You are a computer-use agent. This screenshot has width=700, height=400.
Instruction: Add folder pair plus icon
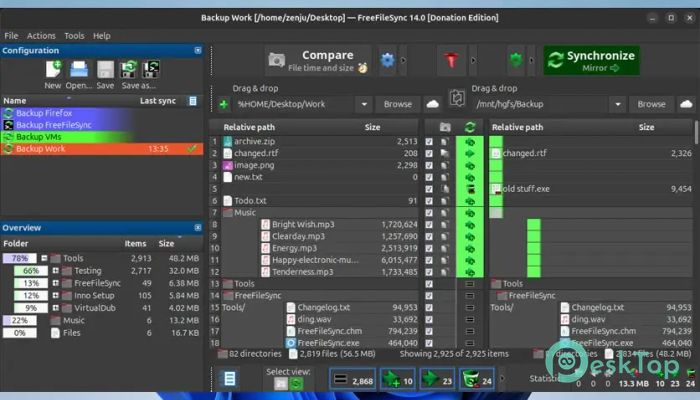(x=224, y=104)
